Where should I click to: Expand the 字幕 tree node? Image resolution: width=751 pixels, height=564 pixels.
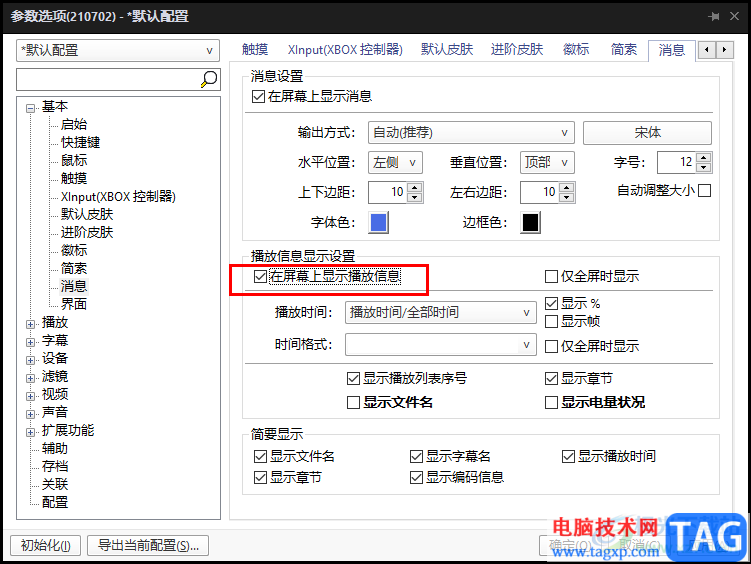[31, 342]
